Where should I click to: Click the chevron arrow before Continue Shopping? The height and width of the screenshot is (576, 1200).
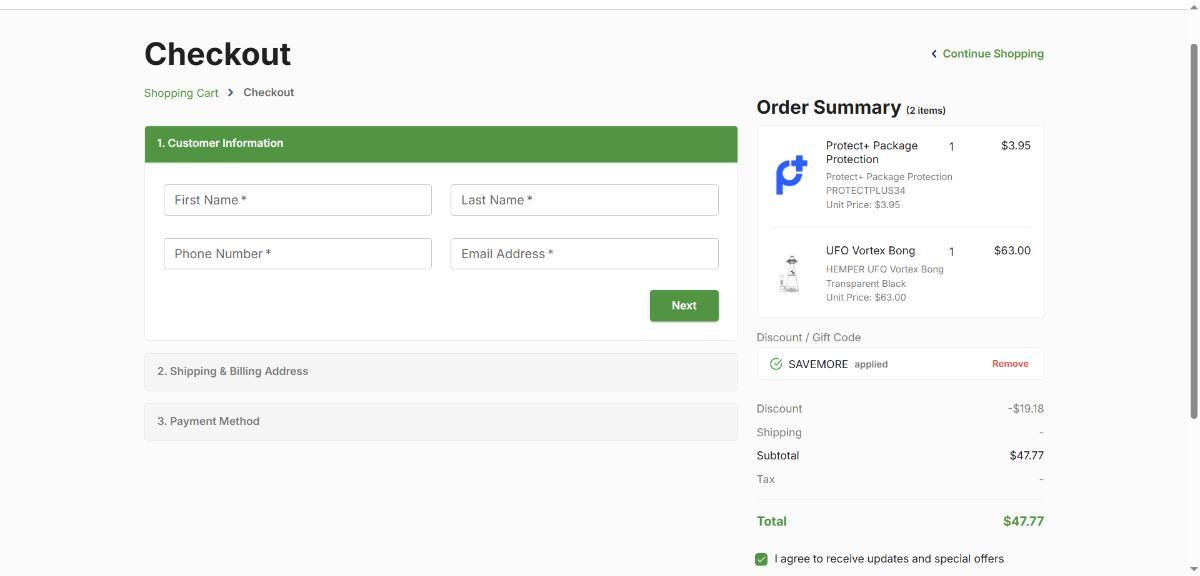pyautogui.click(x=934, y=54)
